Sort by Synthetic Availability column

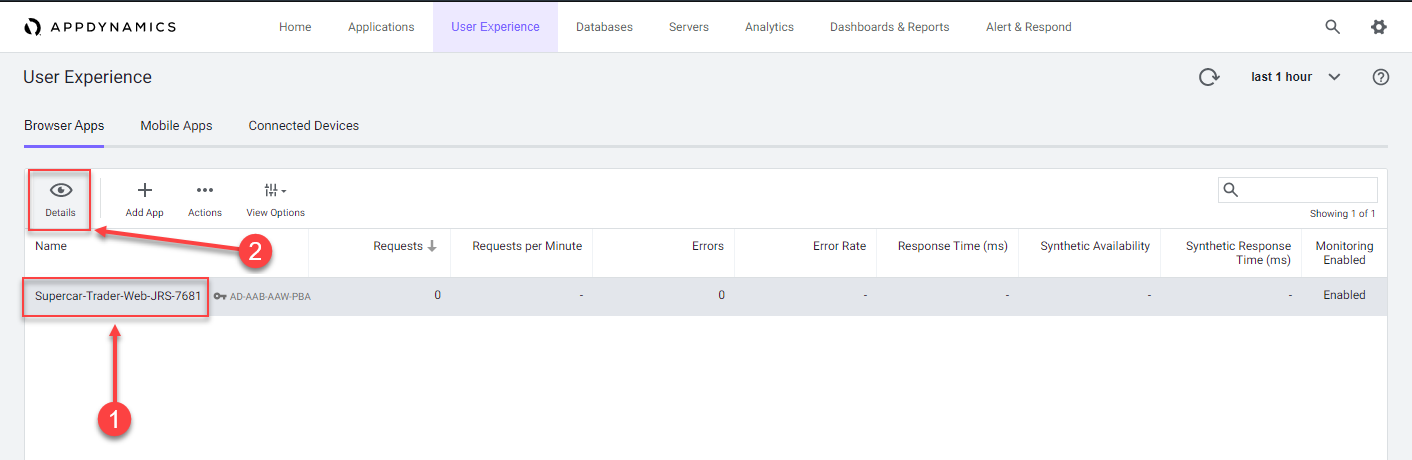pyautogui.click(x=1095, y=246)
